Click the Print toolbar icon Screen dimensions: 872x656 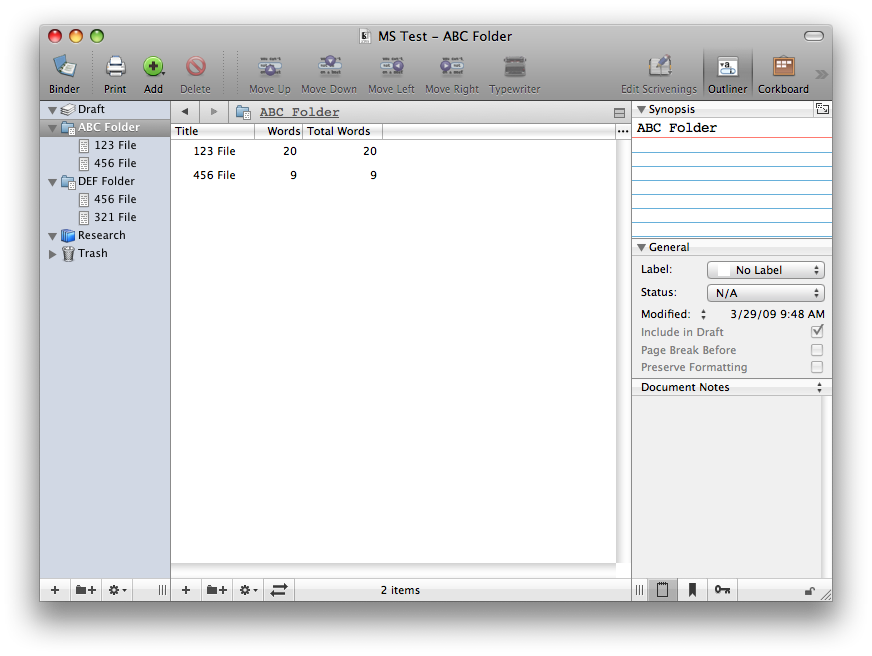(115, 67)
